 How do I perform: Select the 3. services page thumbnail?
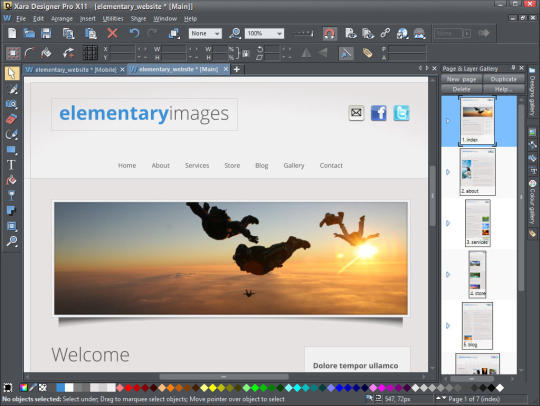[x=478, y=223]
